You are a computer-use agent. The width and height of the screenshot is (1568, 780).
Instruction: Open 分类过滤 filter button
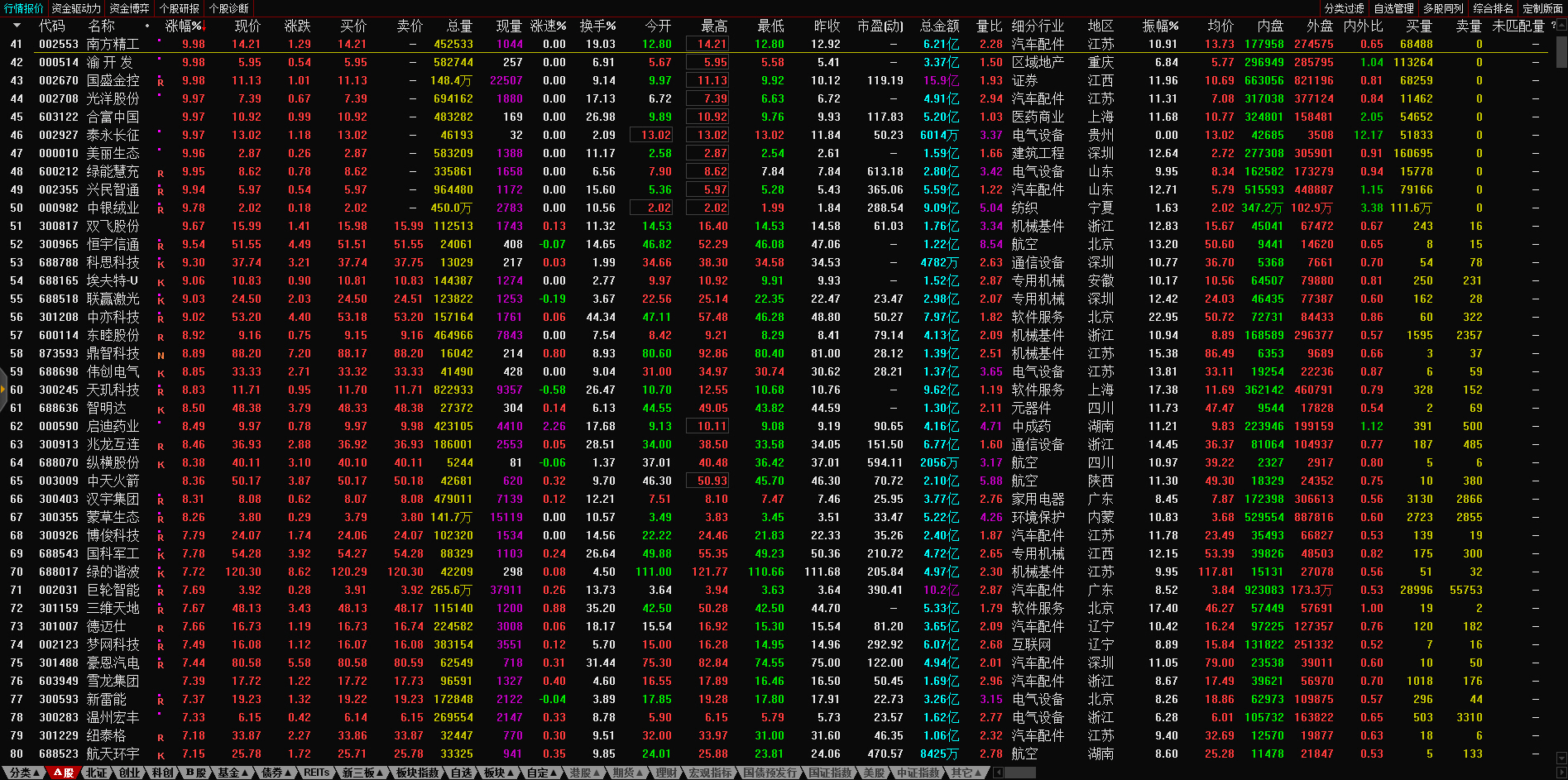coord(1344,8)
